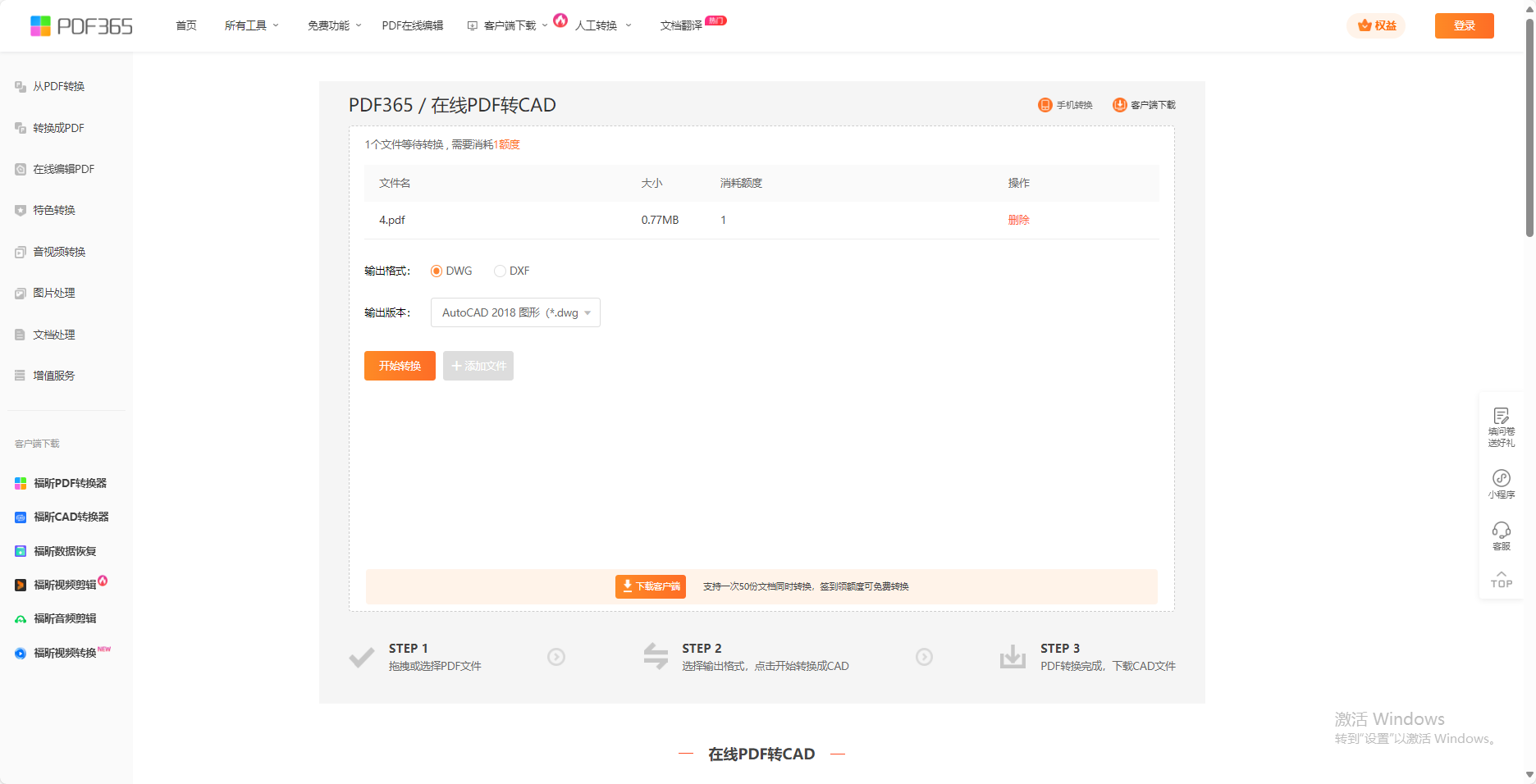Screen dimensions: 1536x784
Task: Open PDF在线编辑 in top navigation
Action: pyautogui.click(x=413, y=25)
